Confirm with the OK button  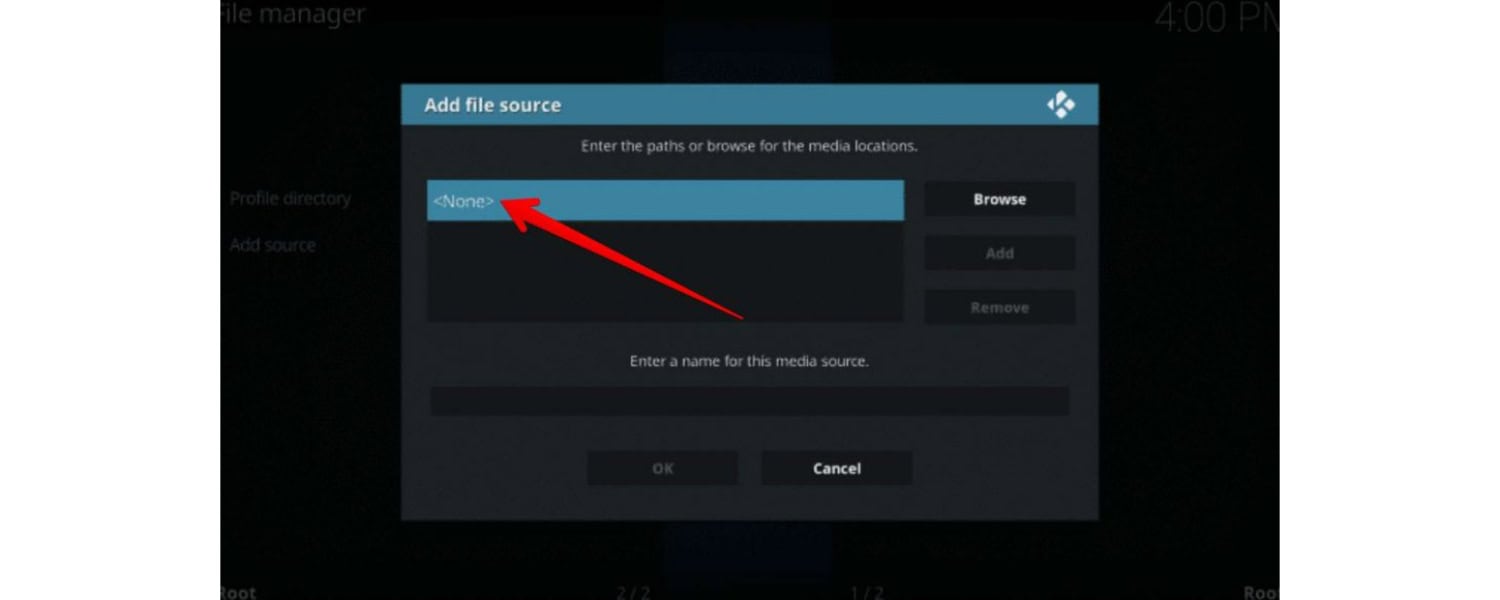point(662,468)
